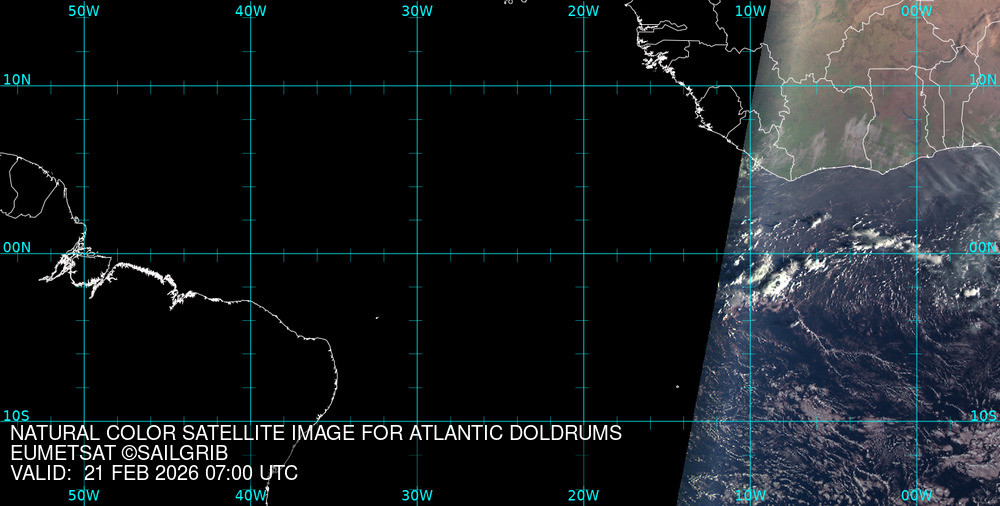Click the EUMETSAT ©SAILGRIB copyright text
Viewport: 1000px width, 506px height.
coord(119,453)
